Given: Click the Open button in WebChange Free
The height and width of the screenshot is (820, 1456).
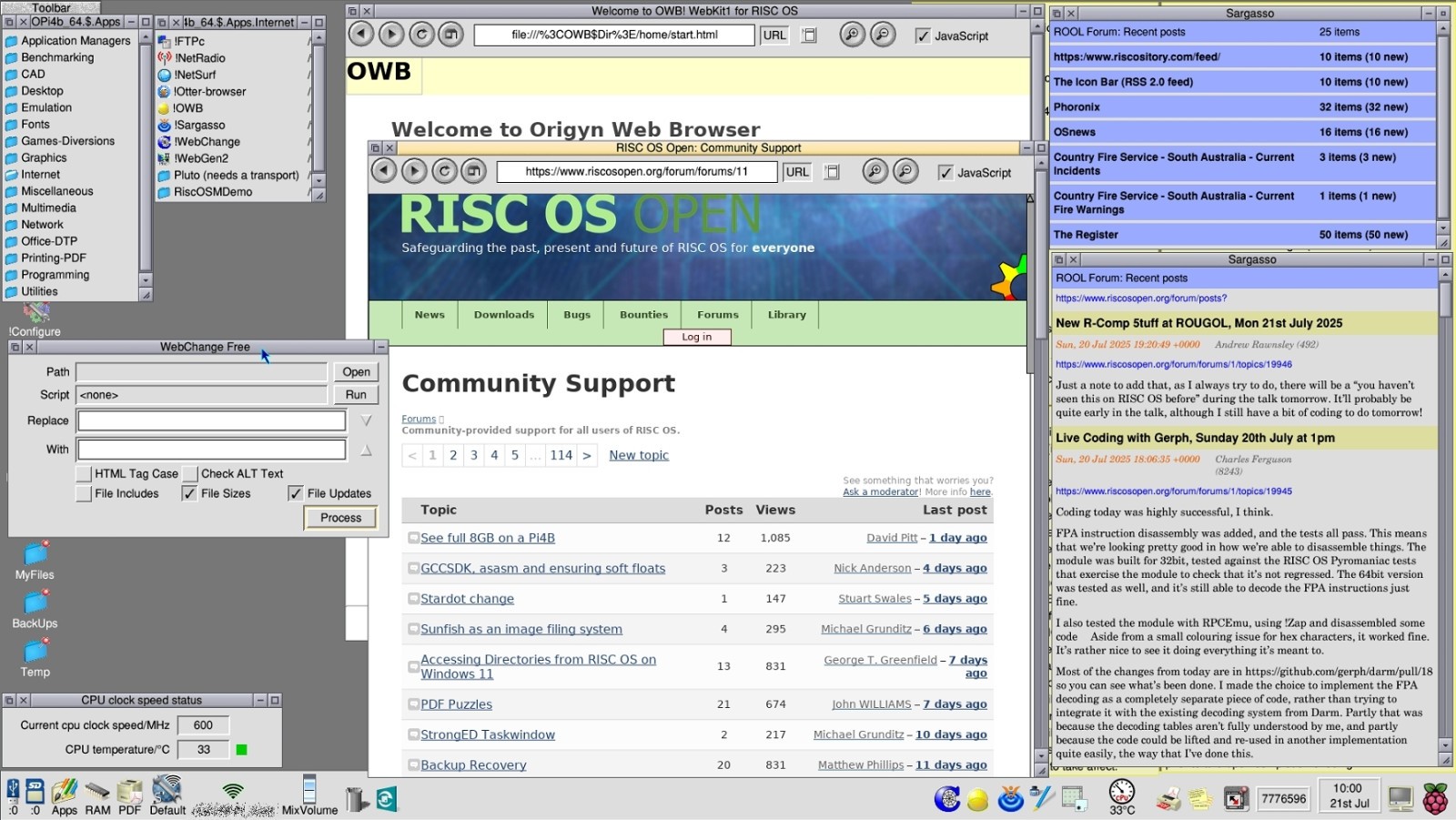Looking at the screenshot, I should click(356, 371).
